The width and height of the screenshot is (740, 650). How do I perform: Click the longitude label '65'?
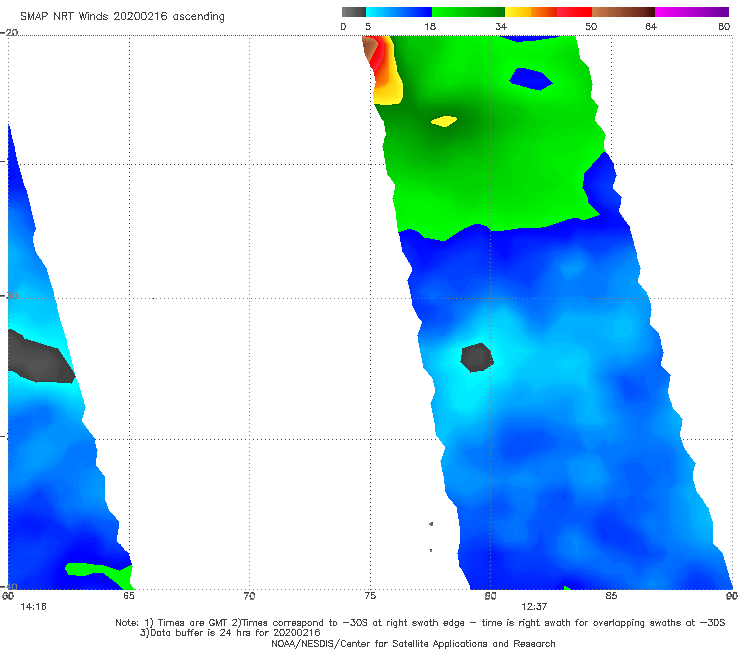[x=128, y=596]
